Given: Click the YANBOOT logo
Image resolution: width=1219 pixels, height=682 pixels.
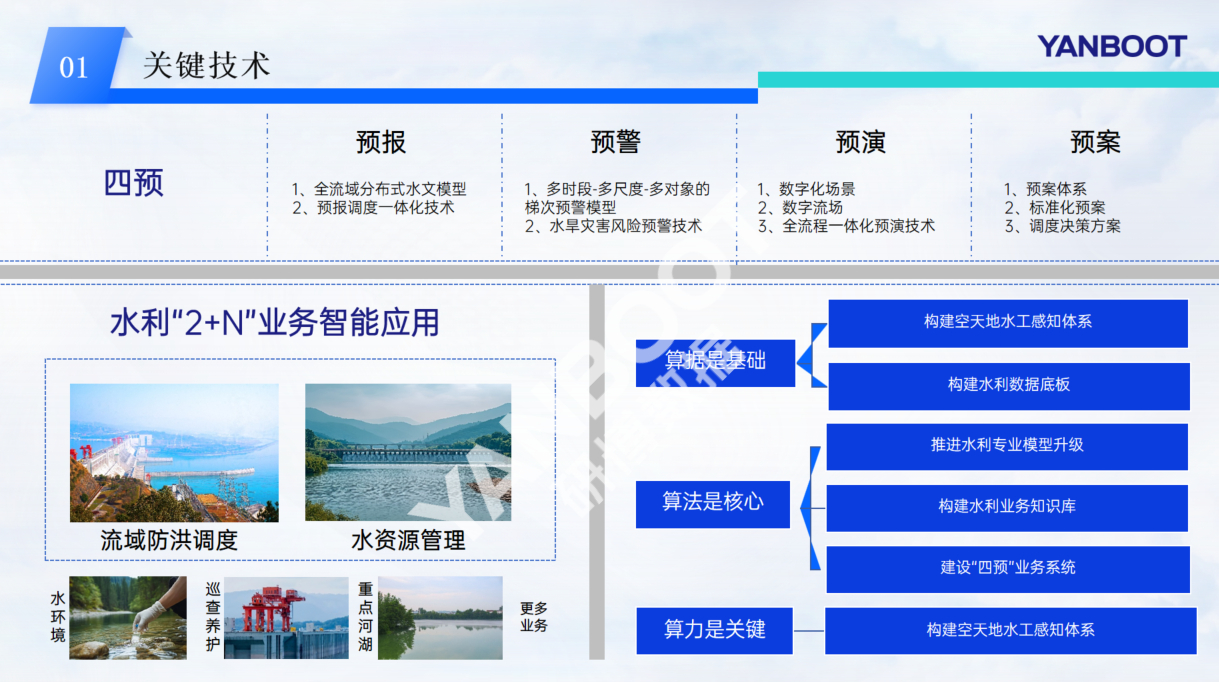Looking at the screenshot, I should pos(1111,46).
